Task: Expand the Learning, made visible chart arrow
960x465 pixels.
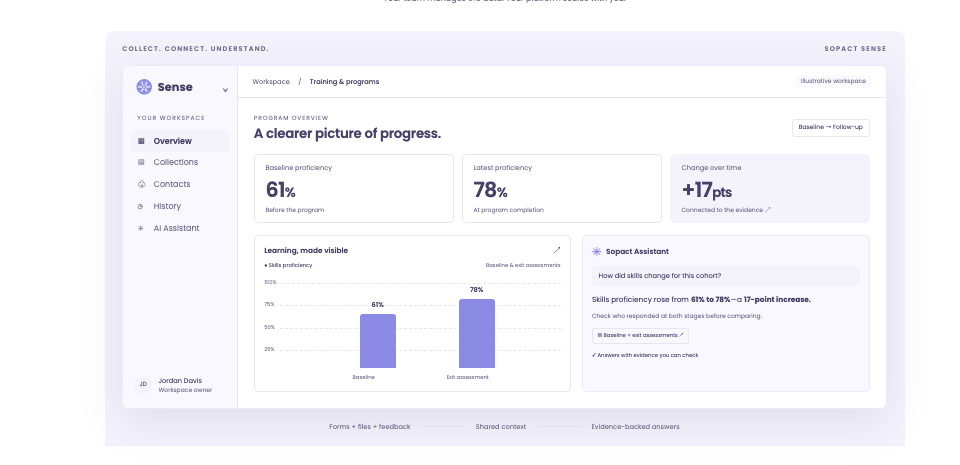Action: click(557, 250)
